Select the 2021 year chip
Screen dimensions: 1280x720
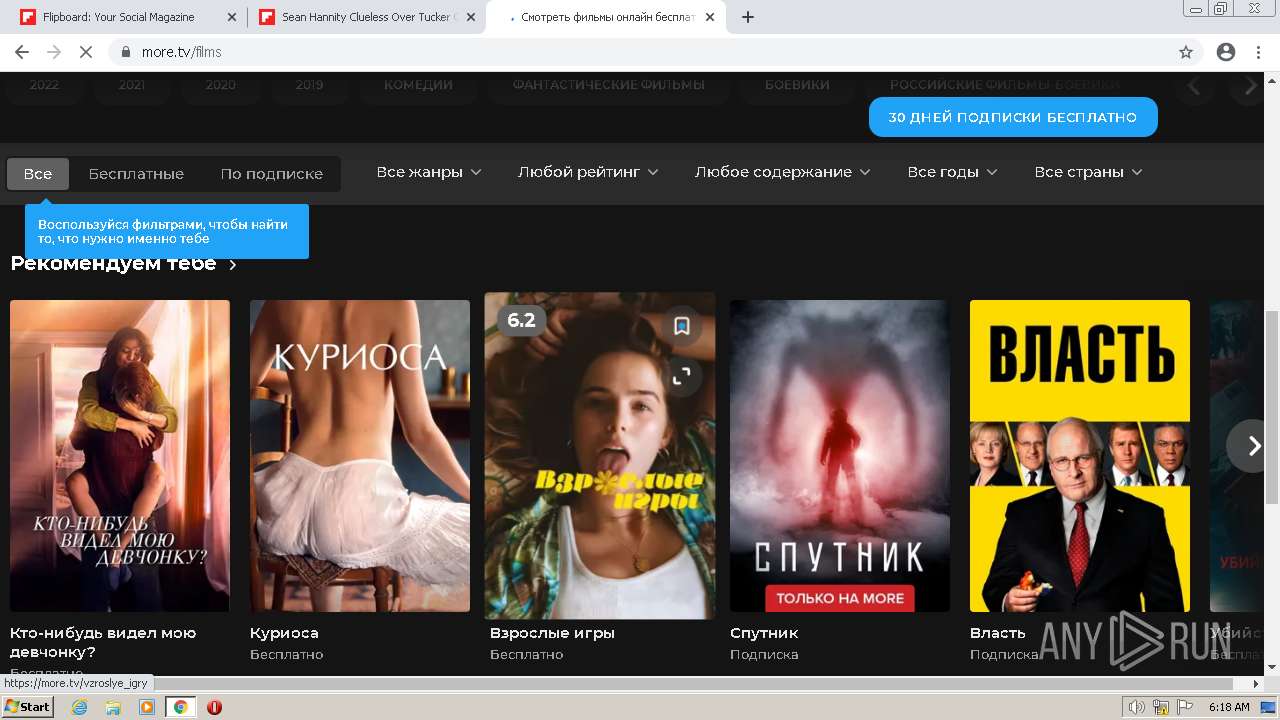point(132,86)
